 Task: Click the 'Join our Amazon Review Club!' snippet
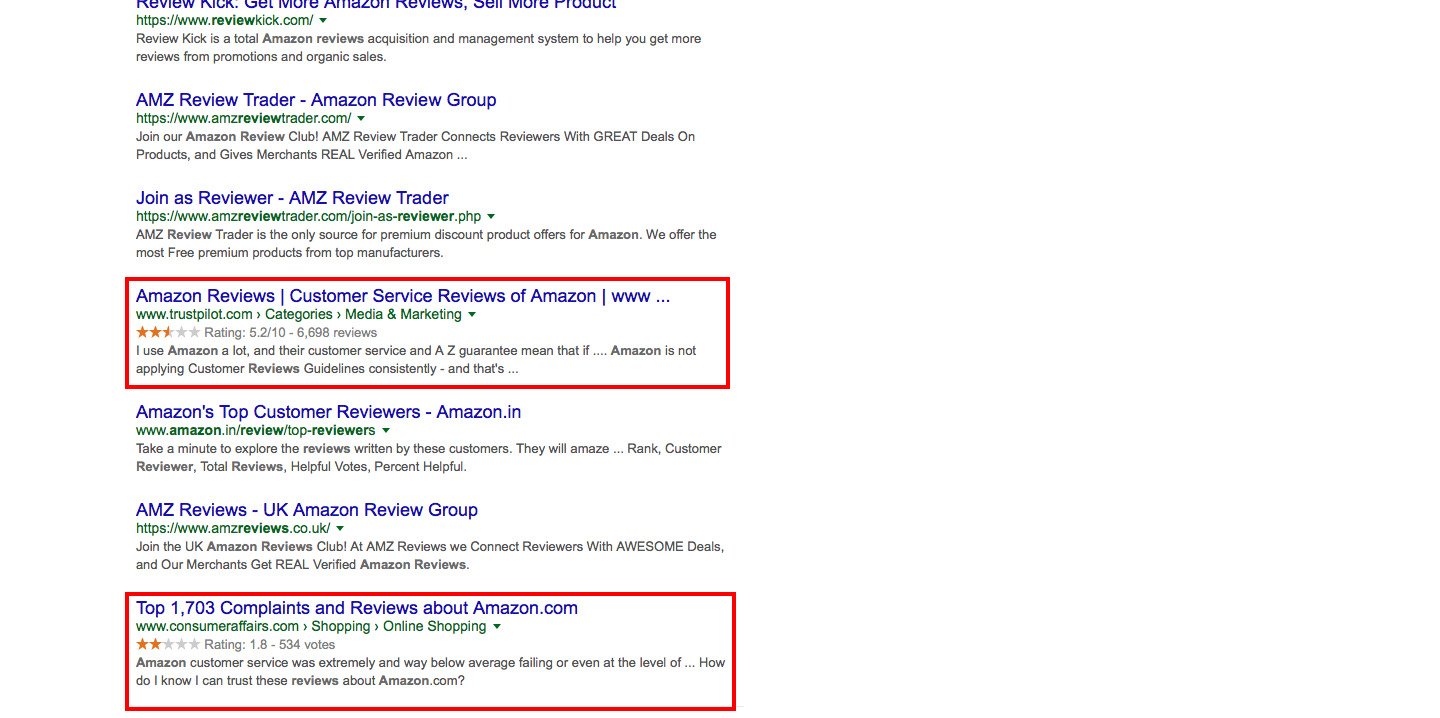point(416,145)
